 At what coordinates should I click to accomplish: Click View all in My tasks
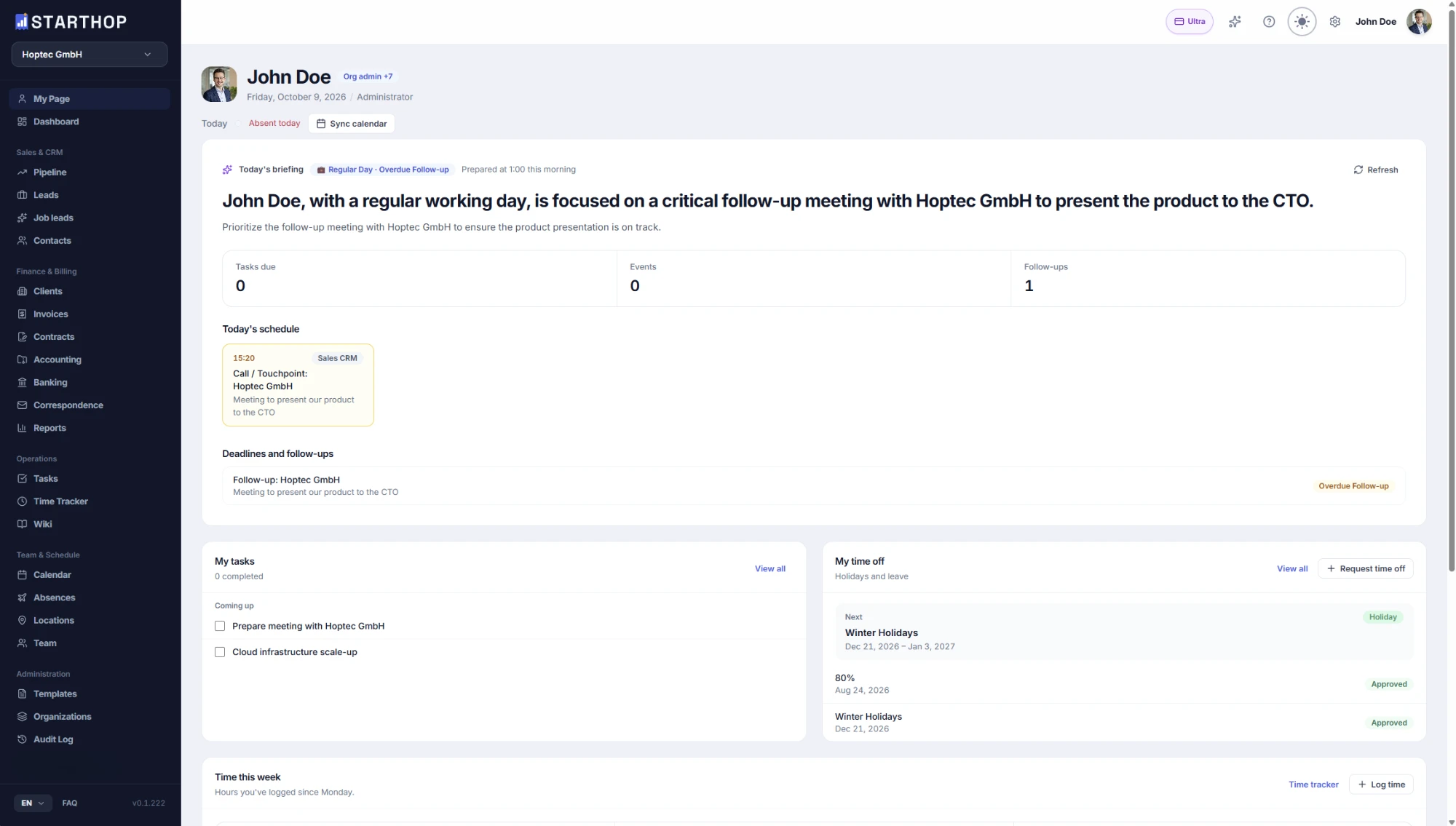(x=770, y=569)
